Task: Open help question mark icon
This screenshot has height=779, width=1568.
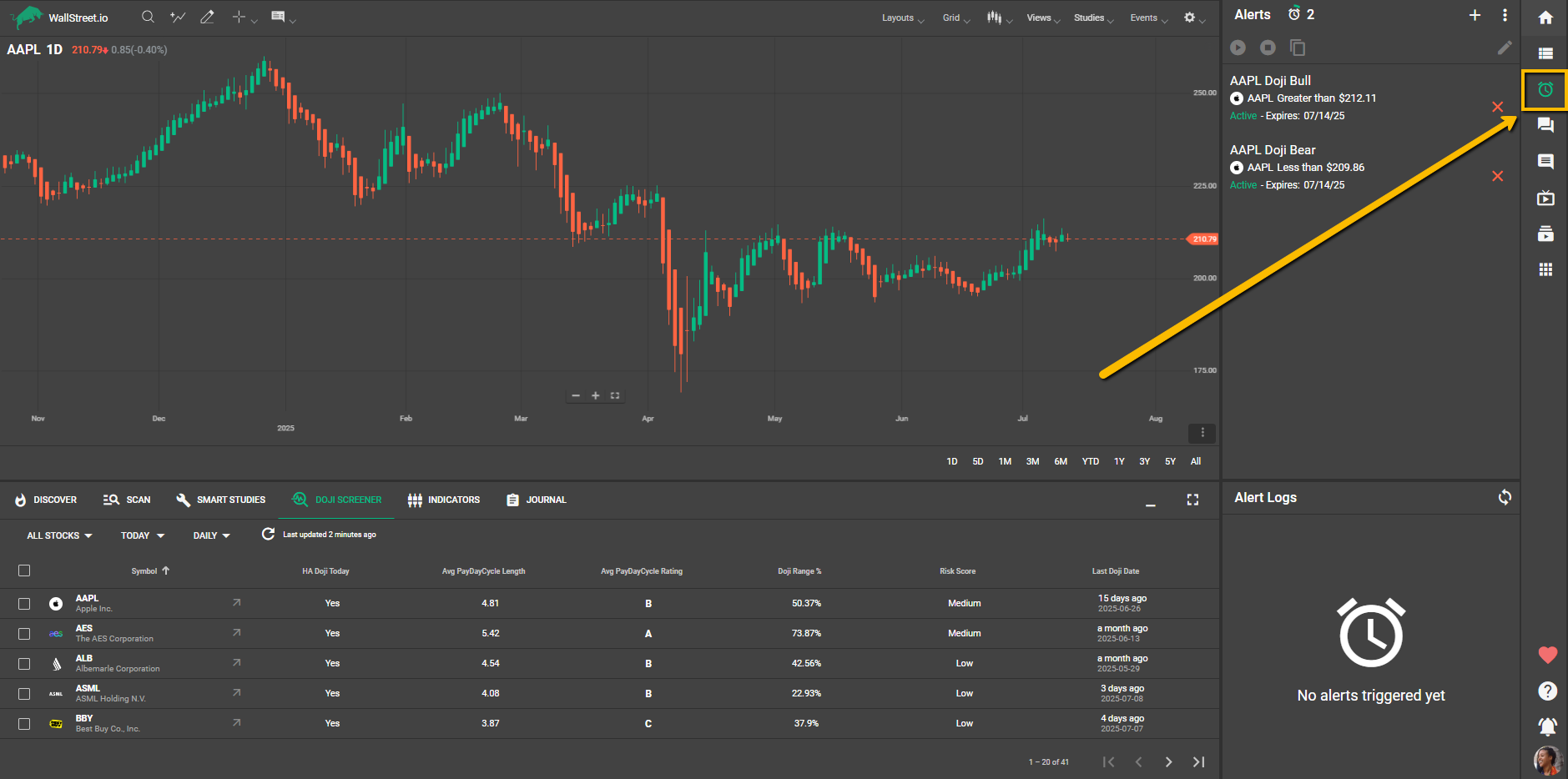Action: [x=1547, y=691]
